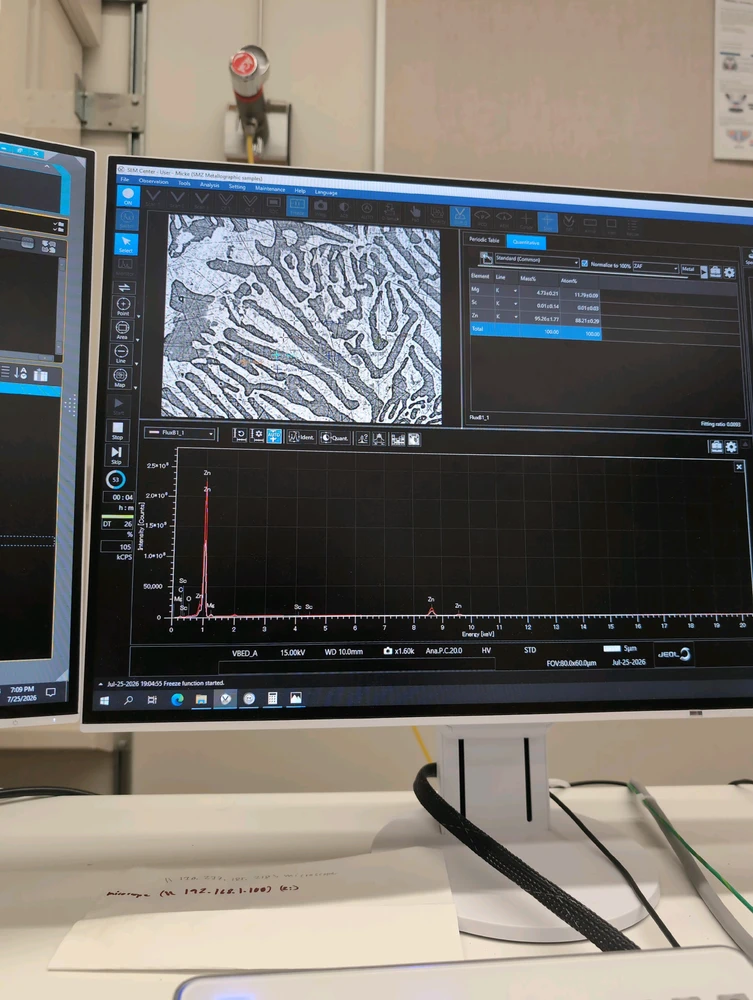Click the Select arrow tool

(126, 244)
